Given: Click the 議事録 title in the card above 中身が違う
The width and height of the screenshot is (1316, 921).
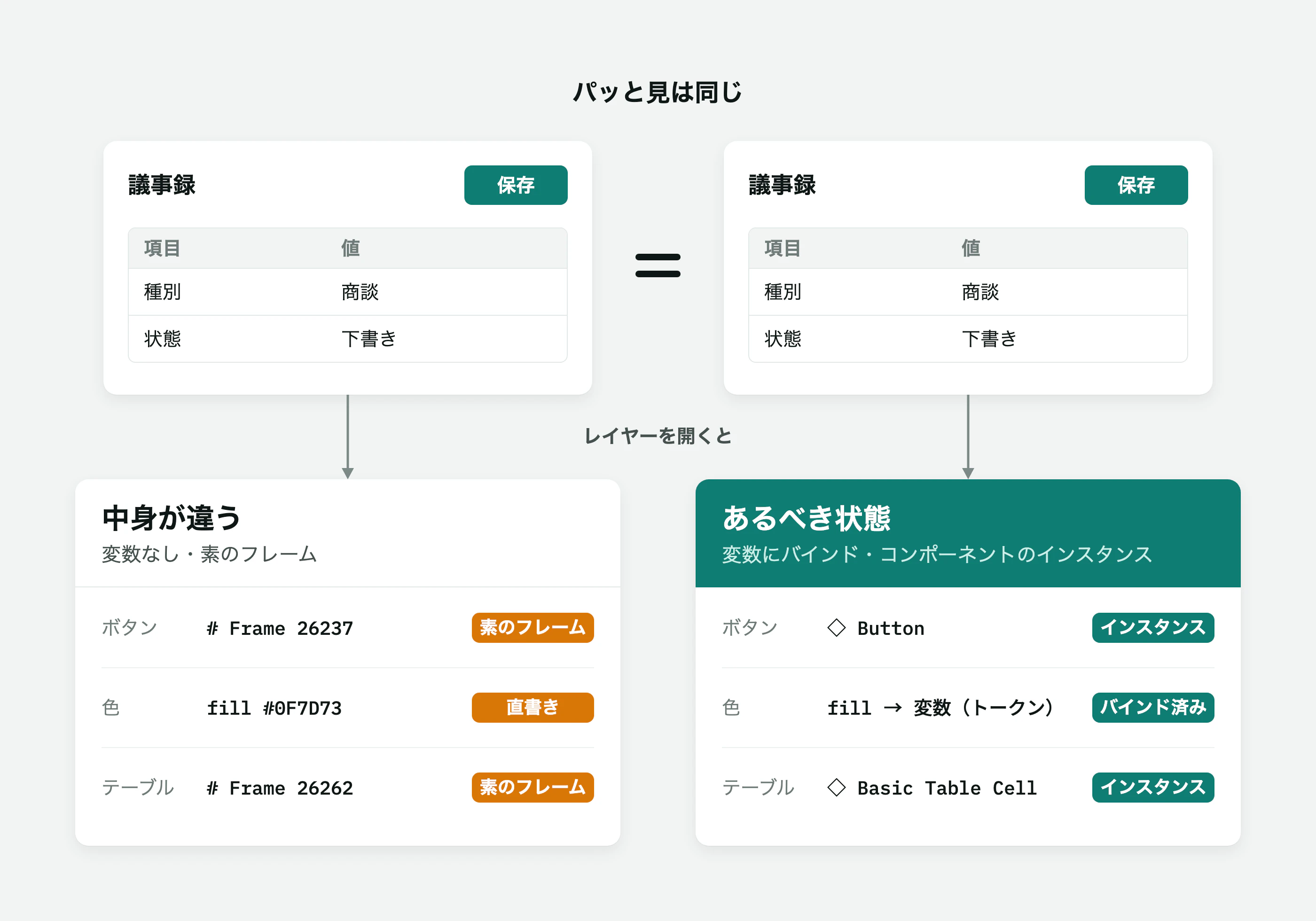Looking at the screenshot, I should click(162, 185).
